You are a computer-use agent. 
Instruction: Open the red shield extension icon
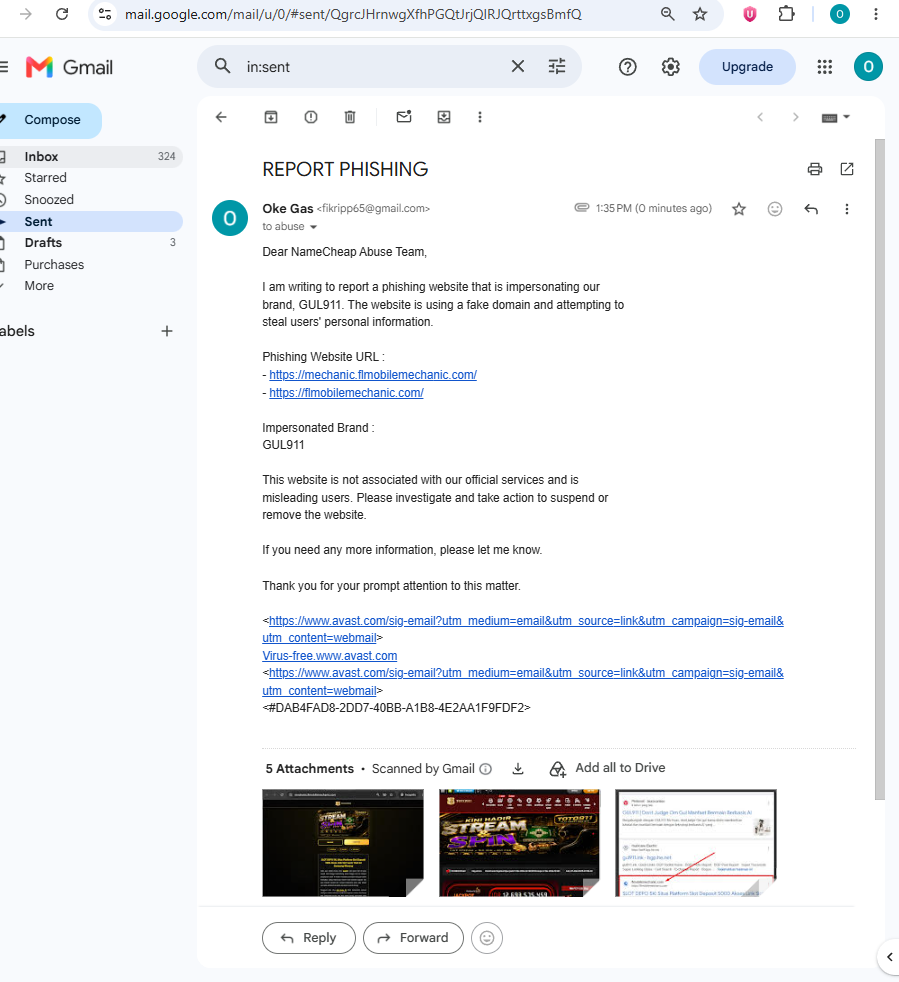click(750, 14)
